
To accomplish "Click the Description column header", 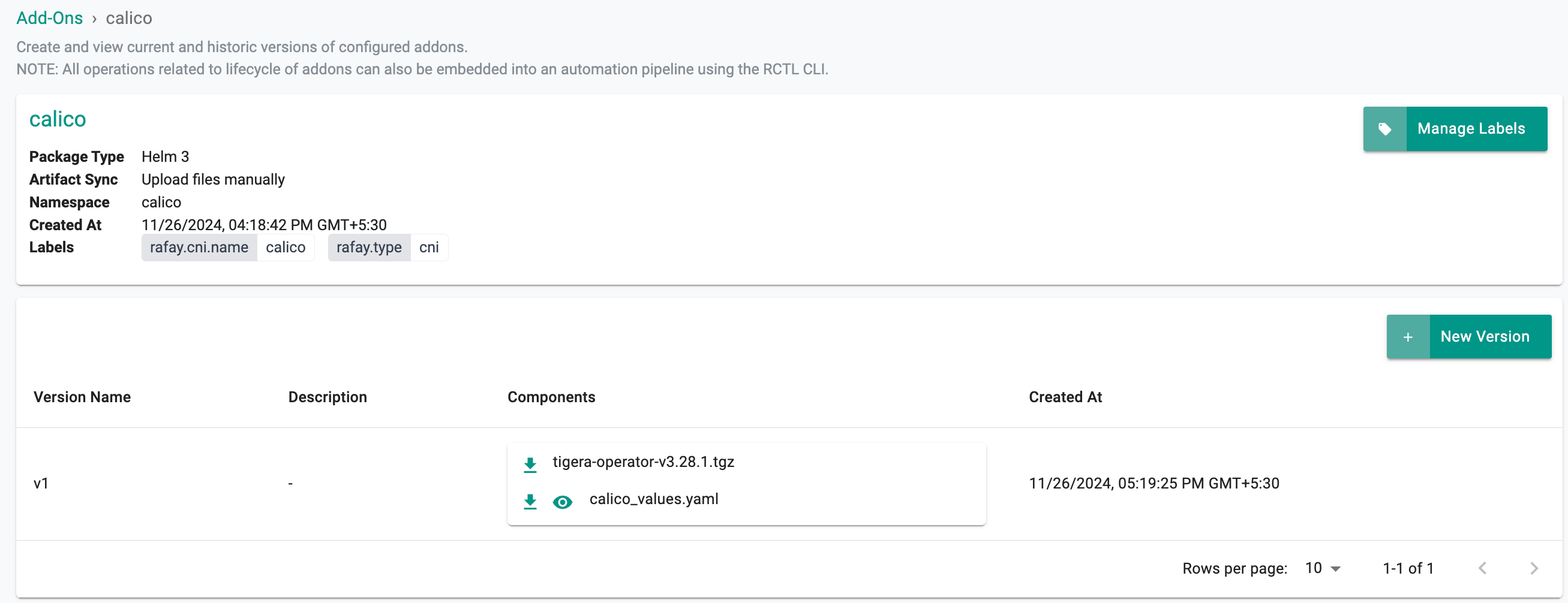I will (328, 397).
